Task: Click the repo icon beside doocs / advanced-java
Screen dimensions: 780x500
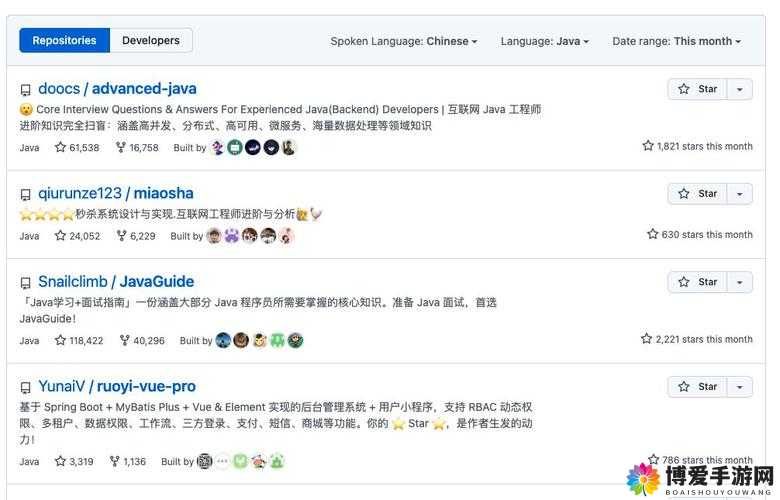Action: pyautogui.click(x=25, y=90)
